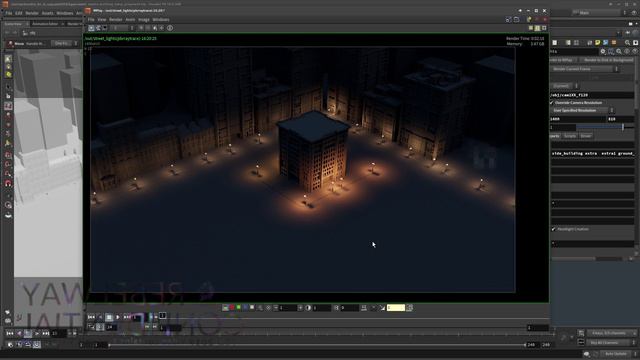Select the red magnet snapping tool in left toolbar

(x=8, y=183)
